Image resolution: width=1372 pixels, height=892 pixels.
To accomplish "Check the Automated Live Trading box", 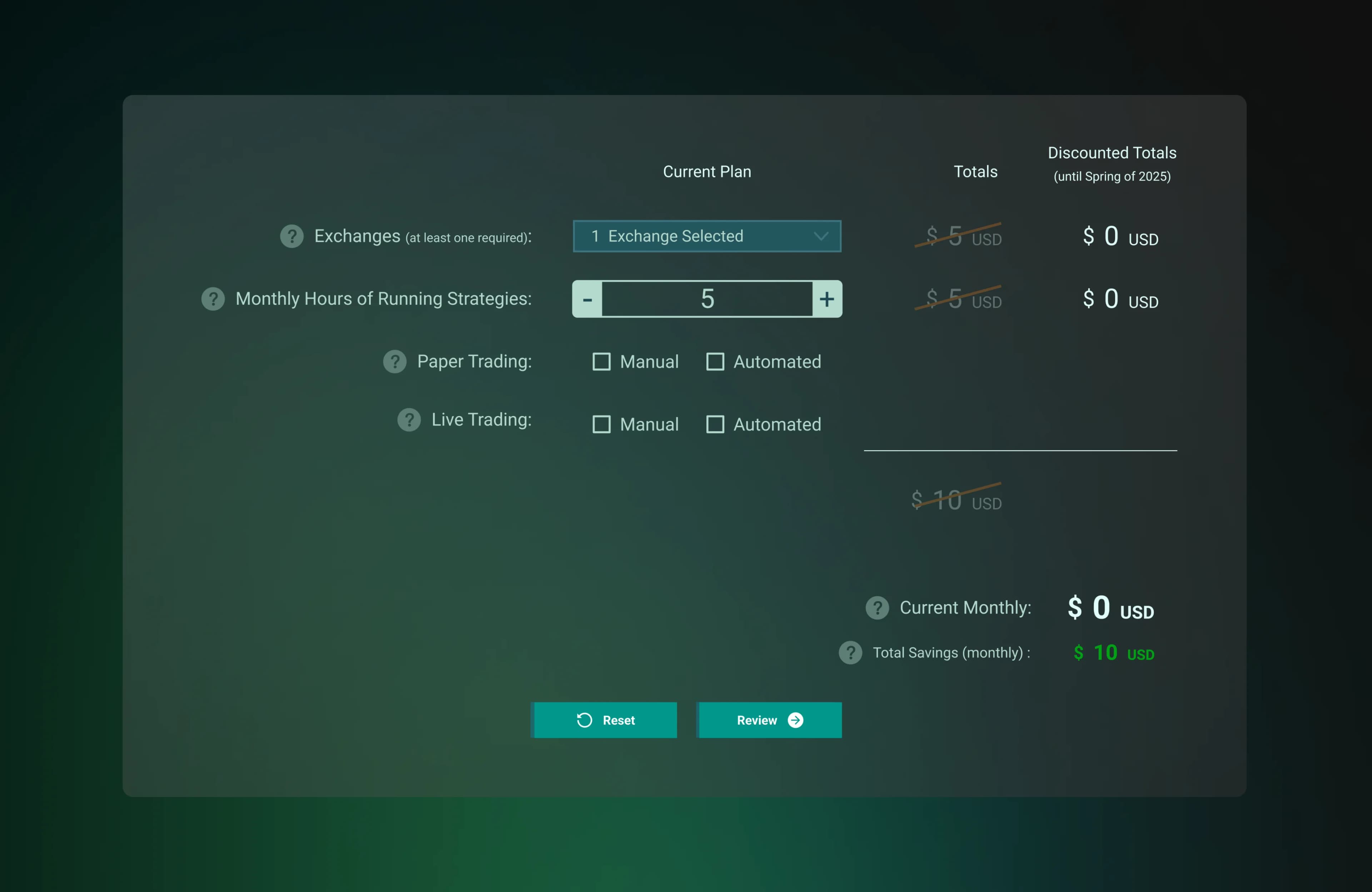I will tap(715, 424).
